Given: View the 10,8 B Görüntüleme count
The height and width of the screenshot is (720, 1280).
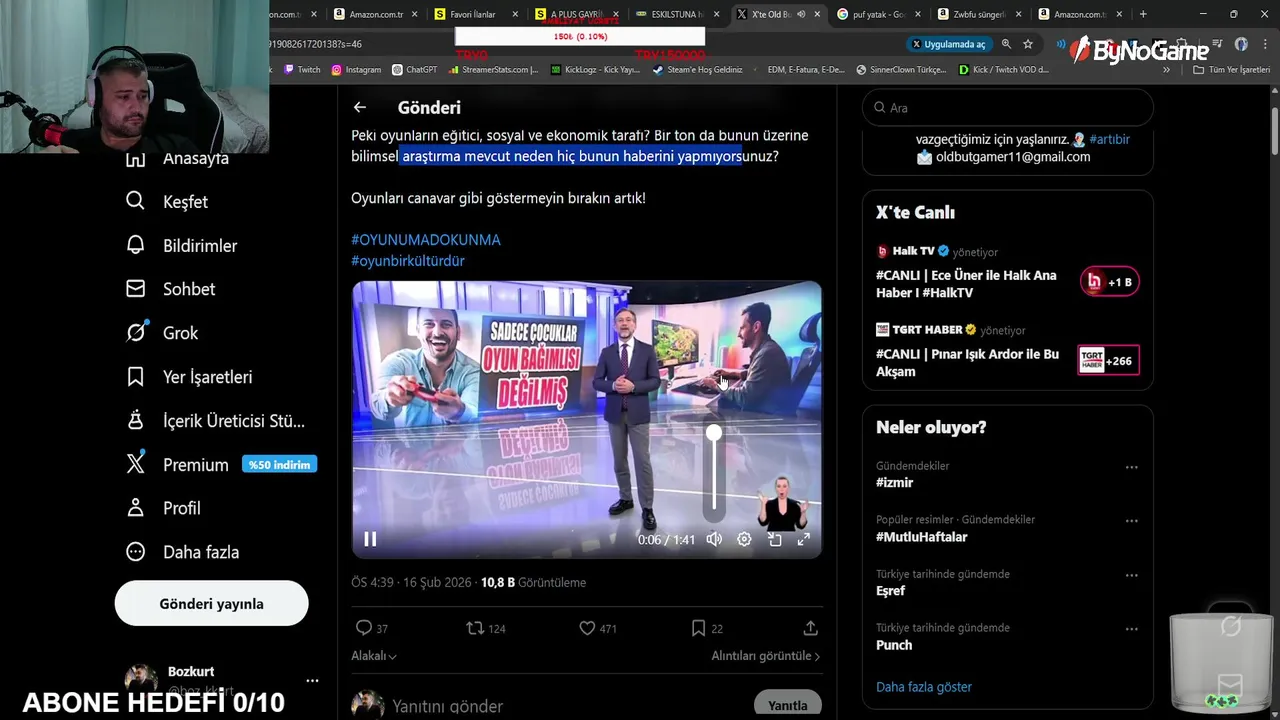Looking at the screenshot, I should [533, 582].
